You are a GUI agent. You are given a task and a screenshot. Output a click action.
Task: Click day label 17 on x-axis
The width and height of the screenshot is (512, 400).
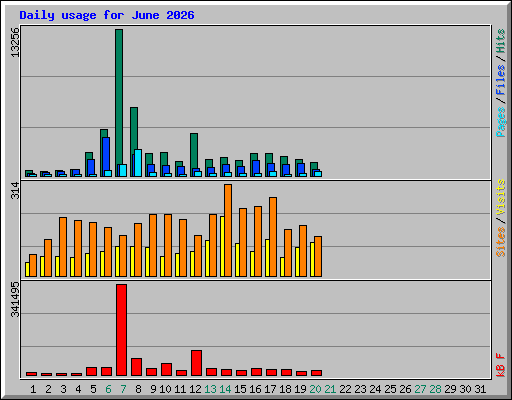[x=270, y=389]
